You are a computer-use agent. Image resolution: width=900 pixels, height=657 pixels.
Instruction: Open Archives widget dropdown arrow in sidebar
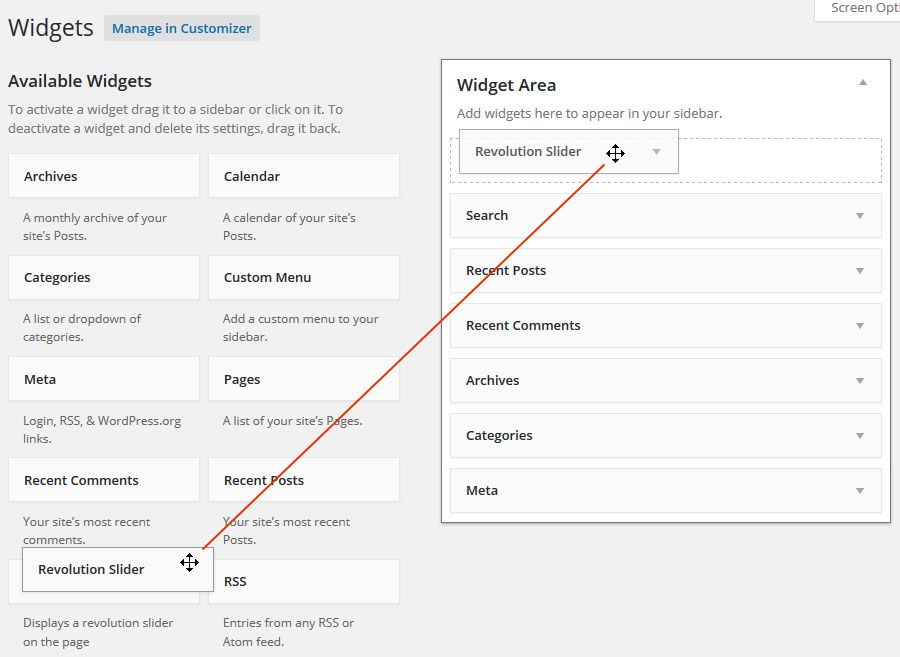pyautogui.click(x=859, y=381)
